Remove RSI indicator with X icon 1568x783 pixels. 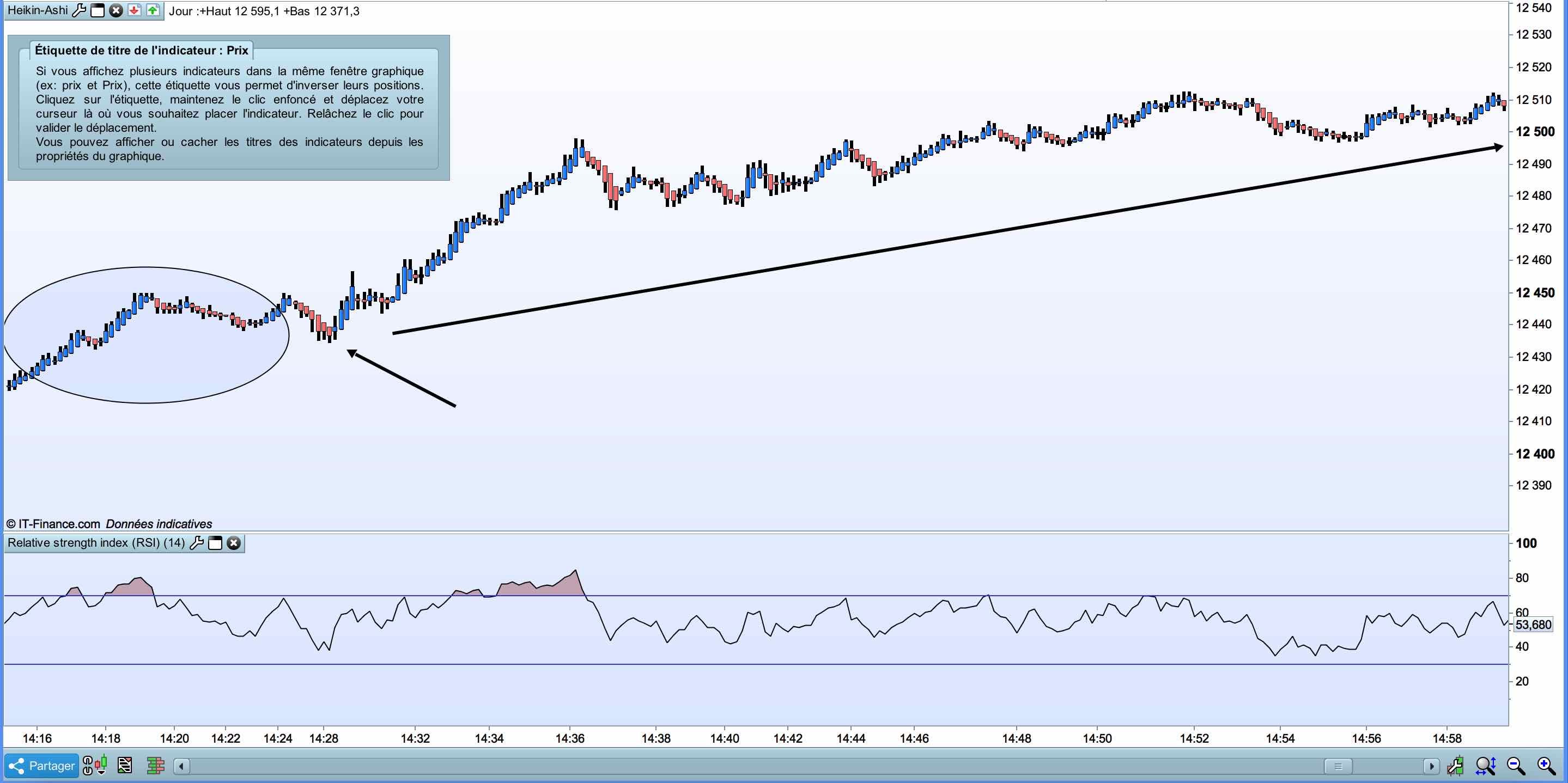coord(234,543)
